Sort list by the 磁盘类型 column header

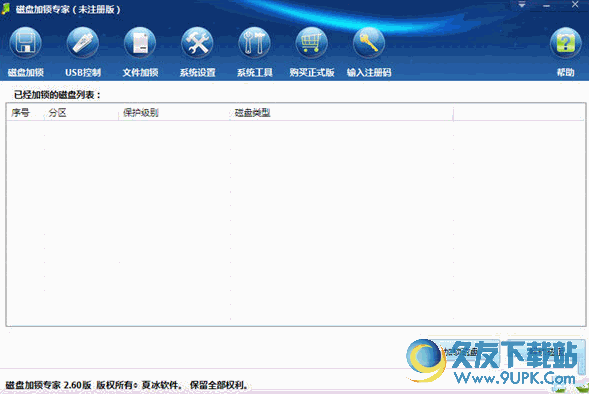342,113
